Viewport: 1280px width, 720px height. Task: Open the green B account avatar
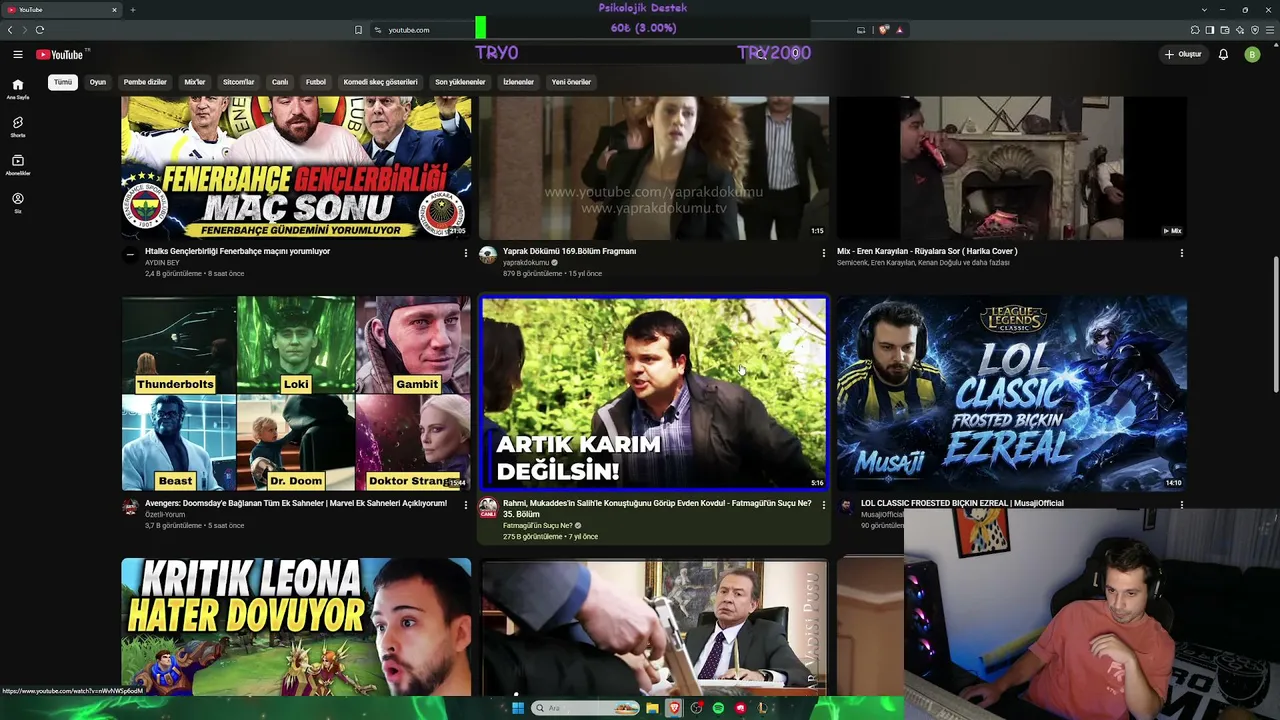coord(1252,54)
